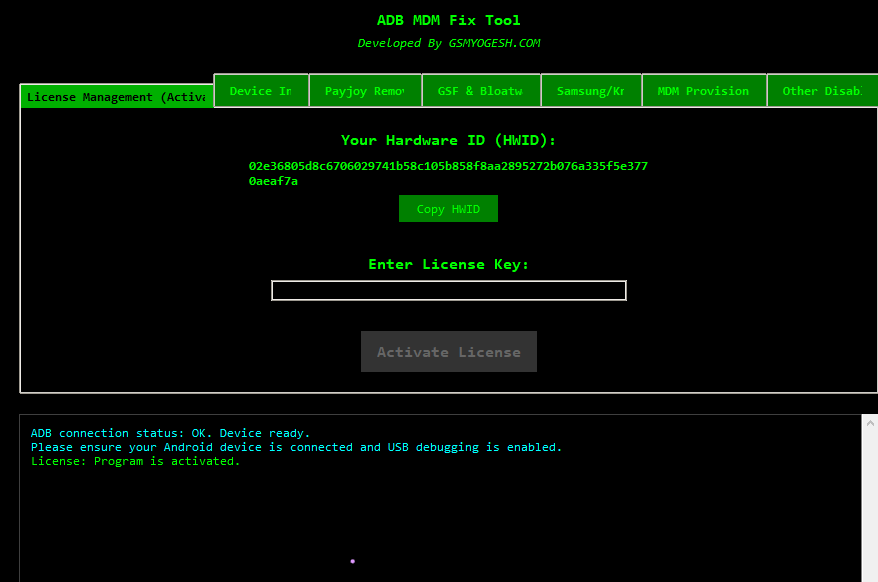Viewport: 878px width, 582px height.
Task: Switch to the License Management tab
Action: pyautogui.click(x=116, y=97)
